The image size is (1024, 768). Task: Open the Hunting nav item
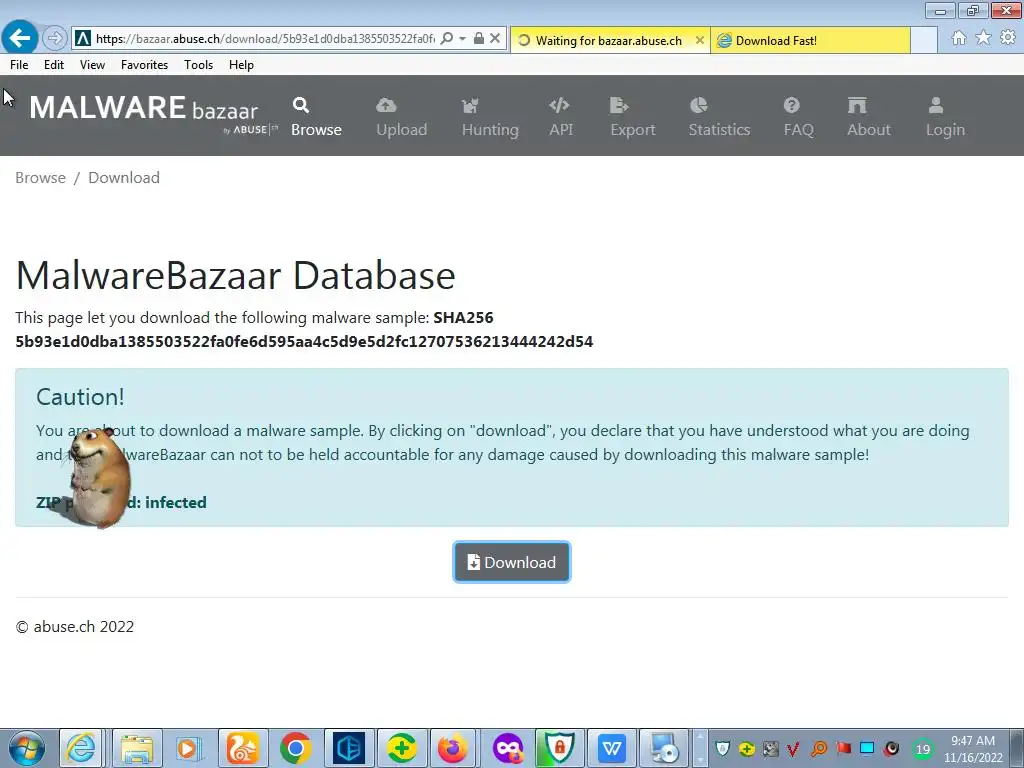[490, 117]
